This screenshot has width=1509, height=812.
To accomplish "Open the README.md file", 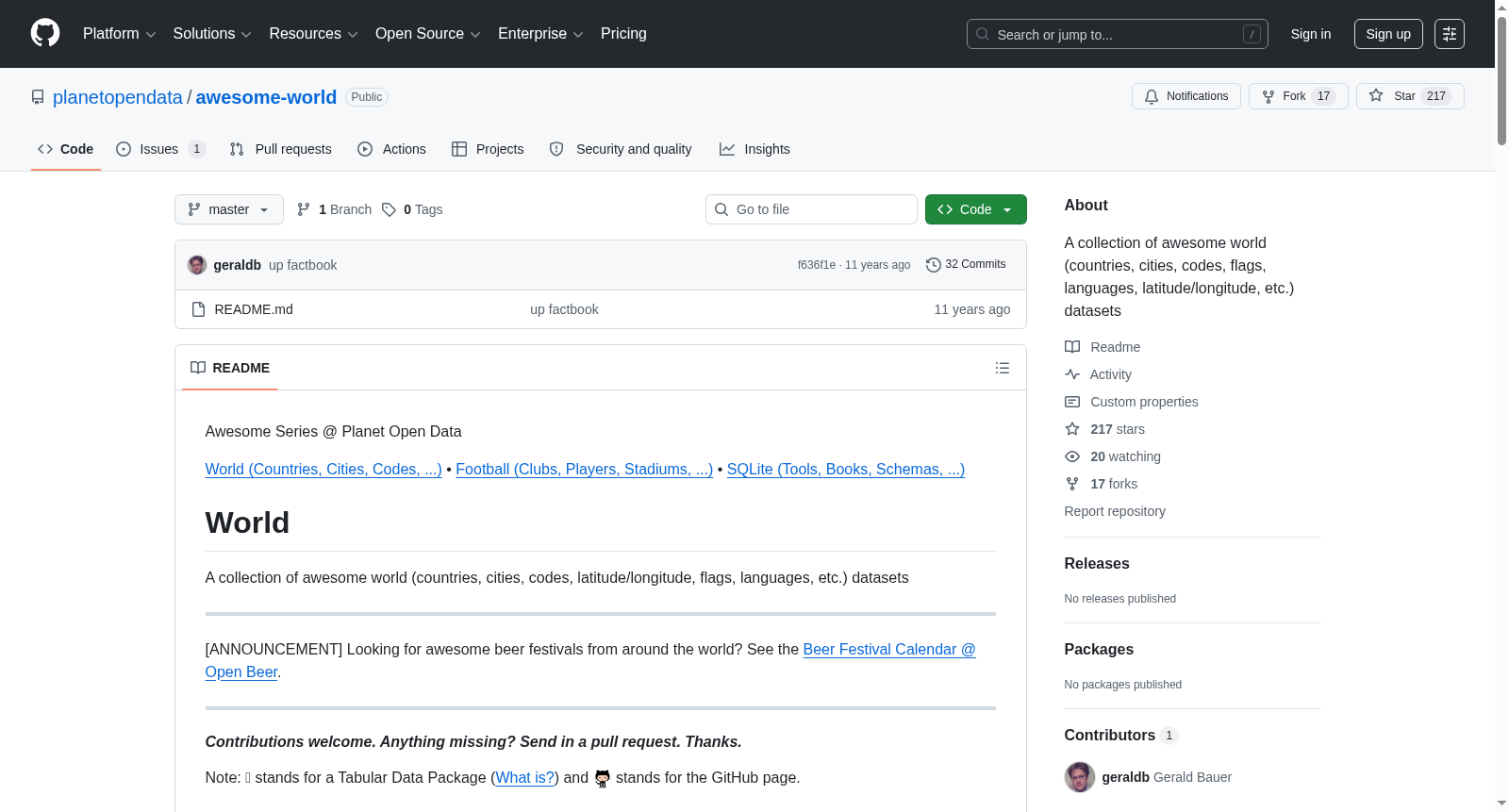I will click(x=254, y=309).
